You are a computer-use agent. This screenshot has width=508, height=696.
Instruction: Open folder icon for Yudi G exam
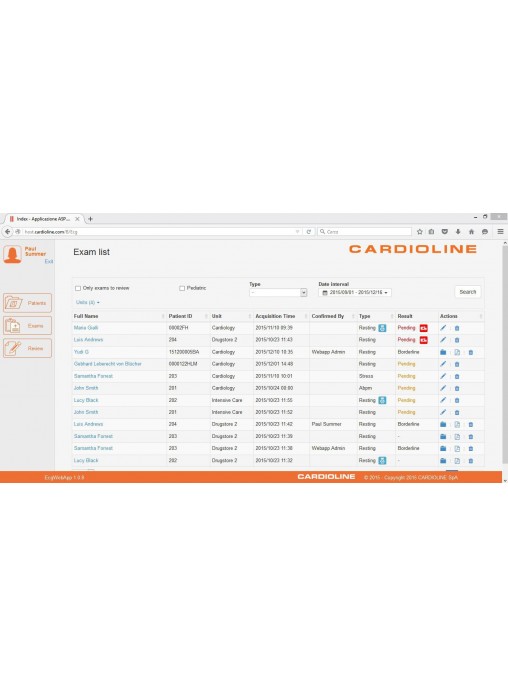(x=443, y=352)
